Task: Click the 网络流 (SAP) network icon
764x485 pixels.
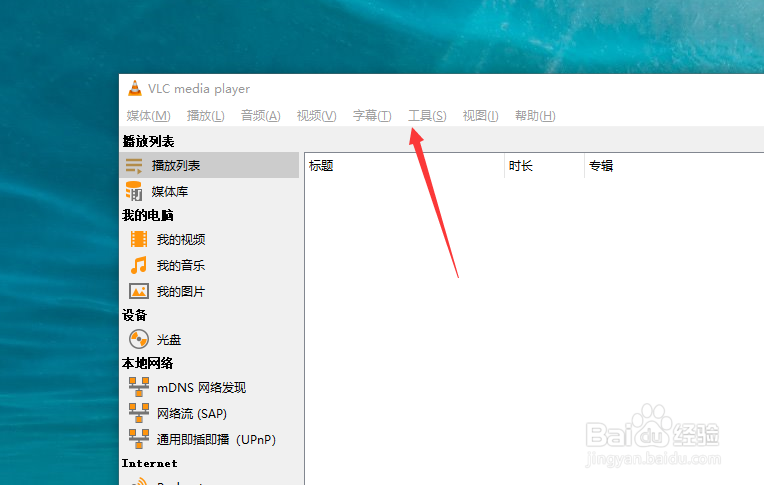Action: tap(138, 413)
